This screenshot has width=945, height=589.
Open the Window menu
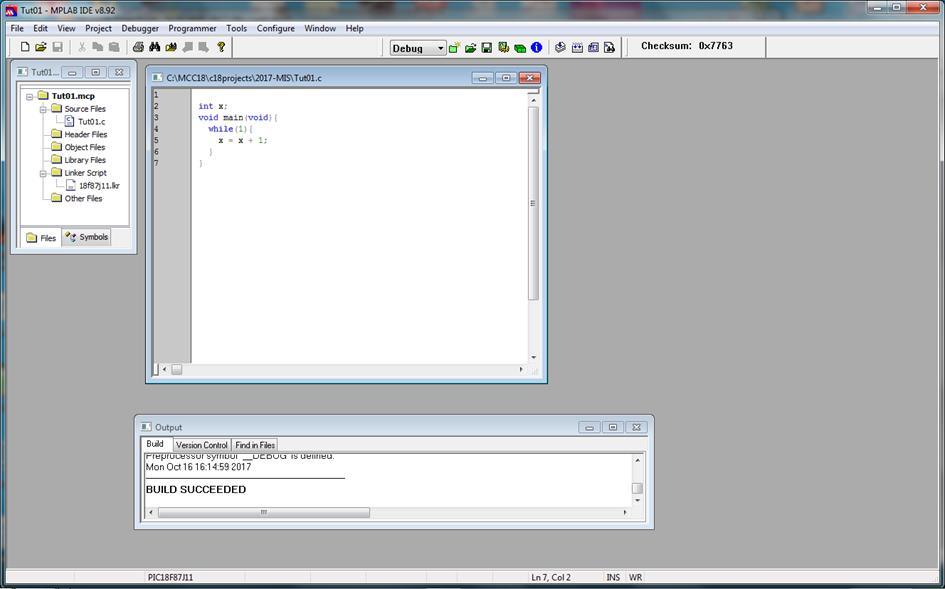click(320, 28)
